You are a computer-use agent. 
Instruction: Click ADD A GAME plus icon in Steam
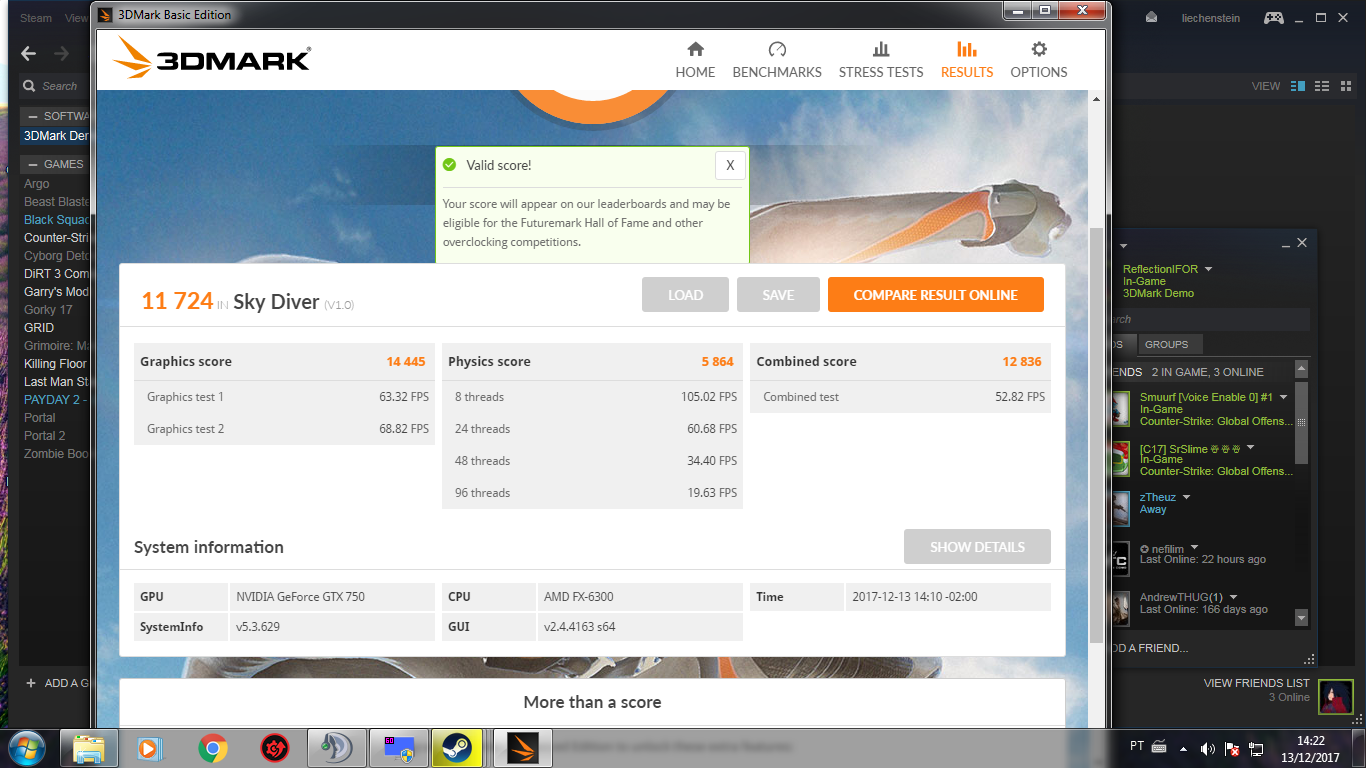31,683
